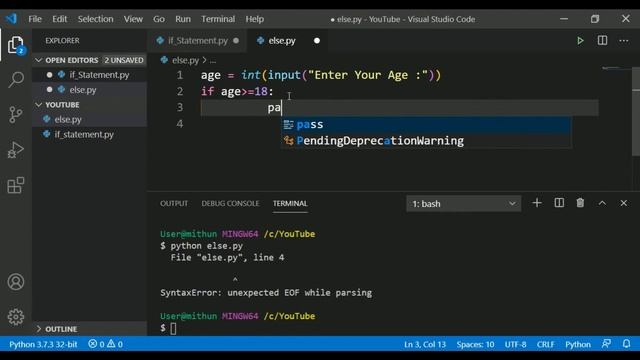Switch to if_Statement.py editor tab
The width and height of the screenshot is (640, 360).
coord(197,40)
